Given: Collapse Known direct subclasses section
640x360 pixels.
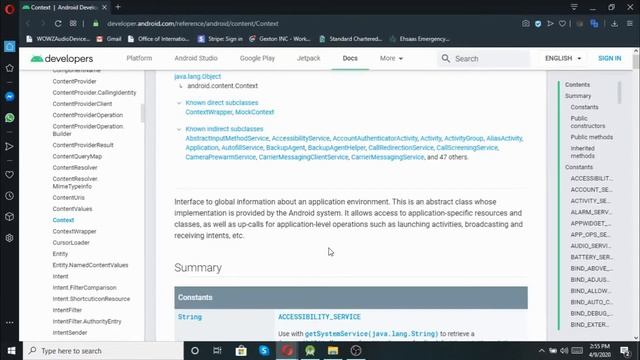Looking at the screenshot, I should point(179,103).
